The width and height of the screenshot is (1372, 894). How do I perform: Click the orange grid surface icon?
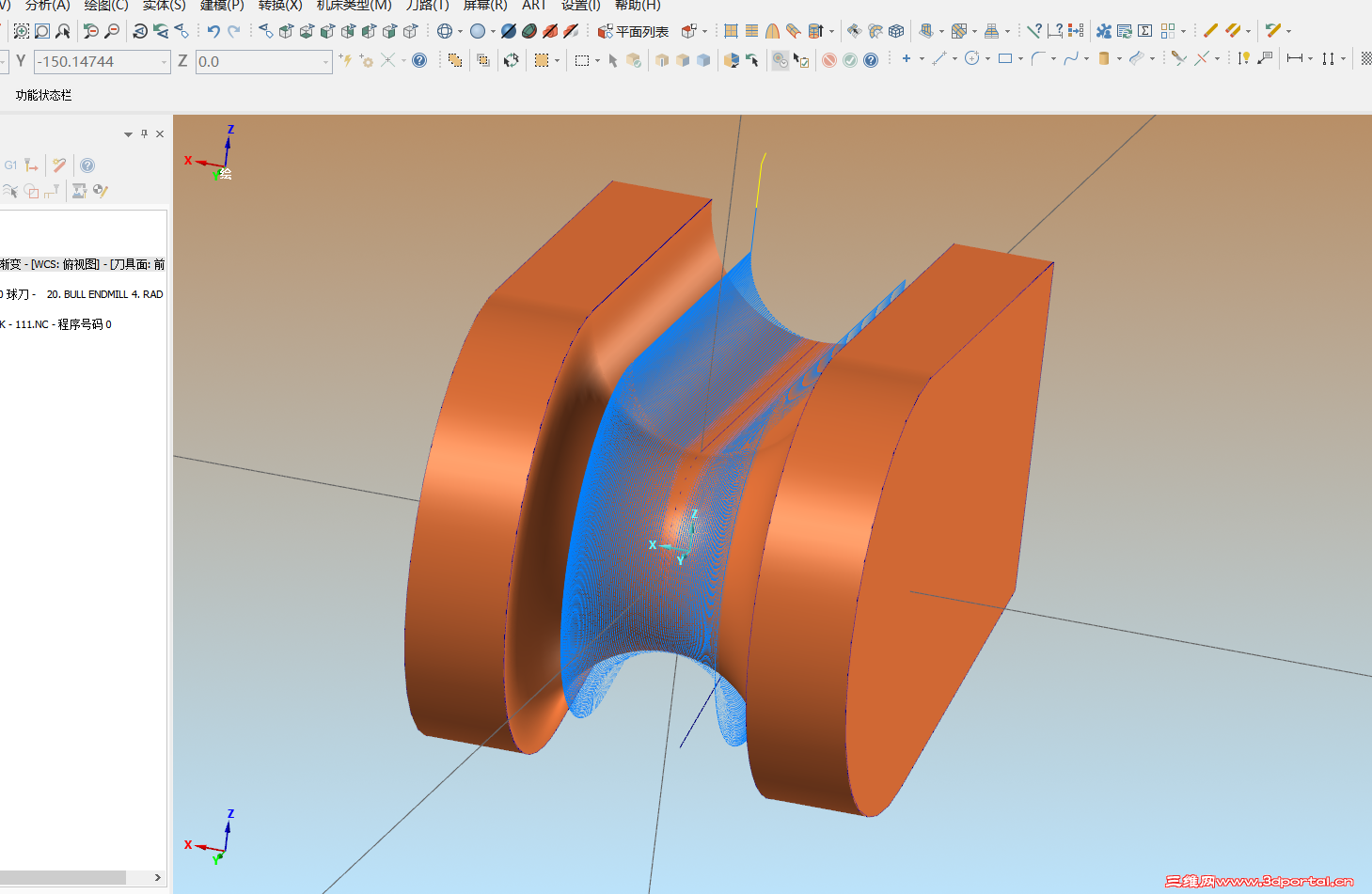coord(731,31)
